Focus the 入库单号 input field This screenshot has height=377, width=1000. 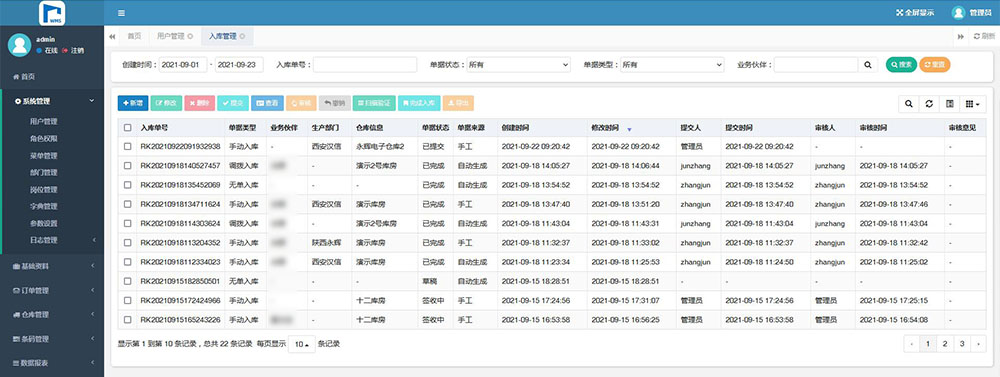[365, 64]
